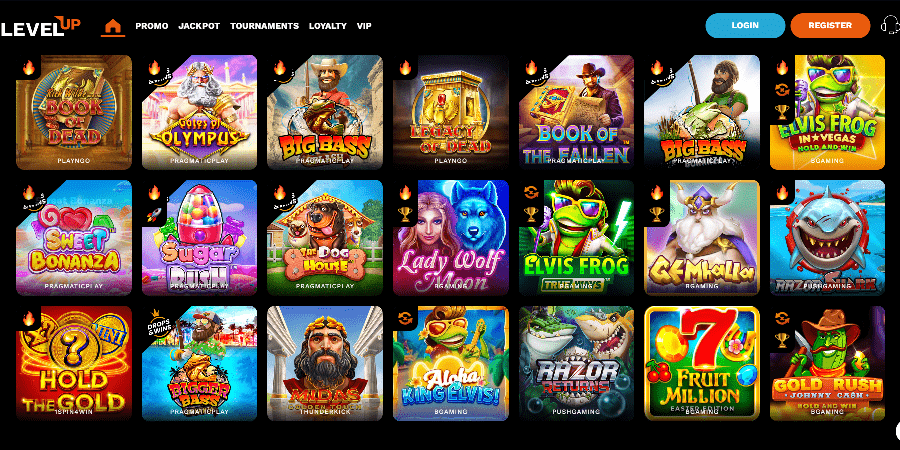Open the headset support icon

890,25
